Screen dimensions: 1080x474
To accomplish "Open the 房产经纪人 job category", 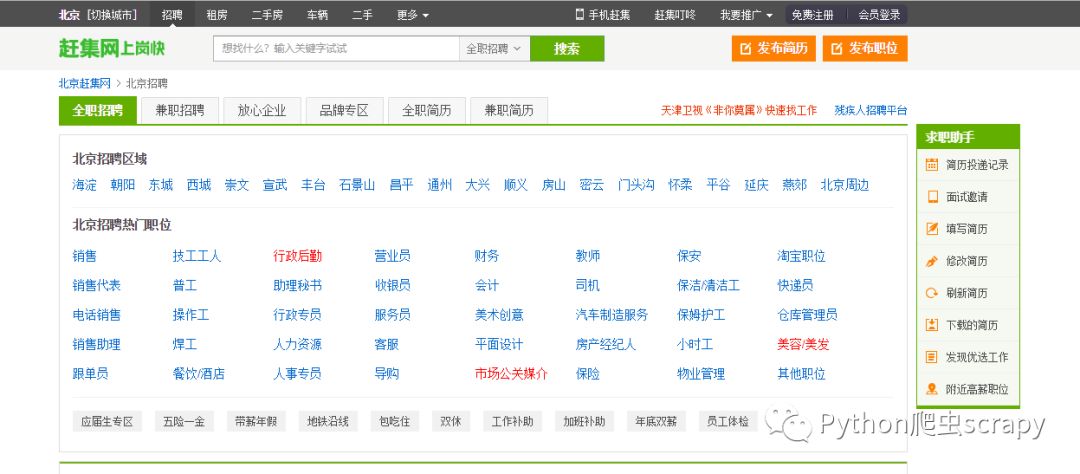I will [x=606, y=344].
